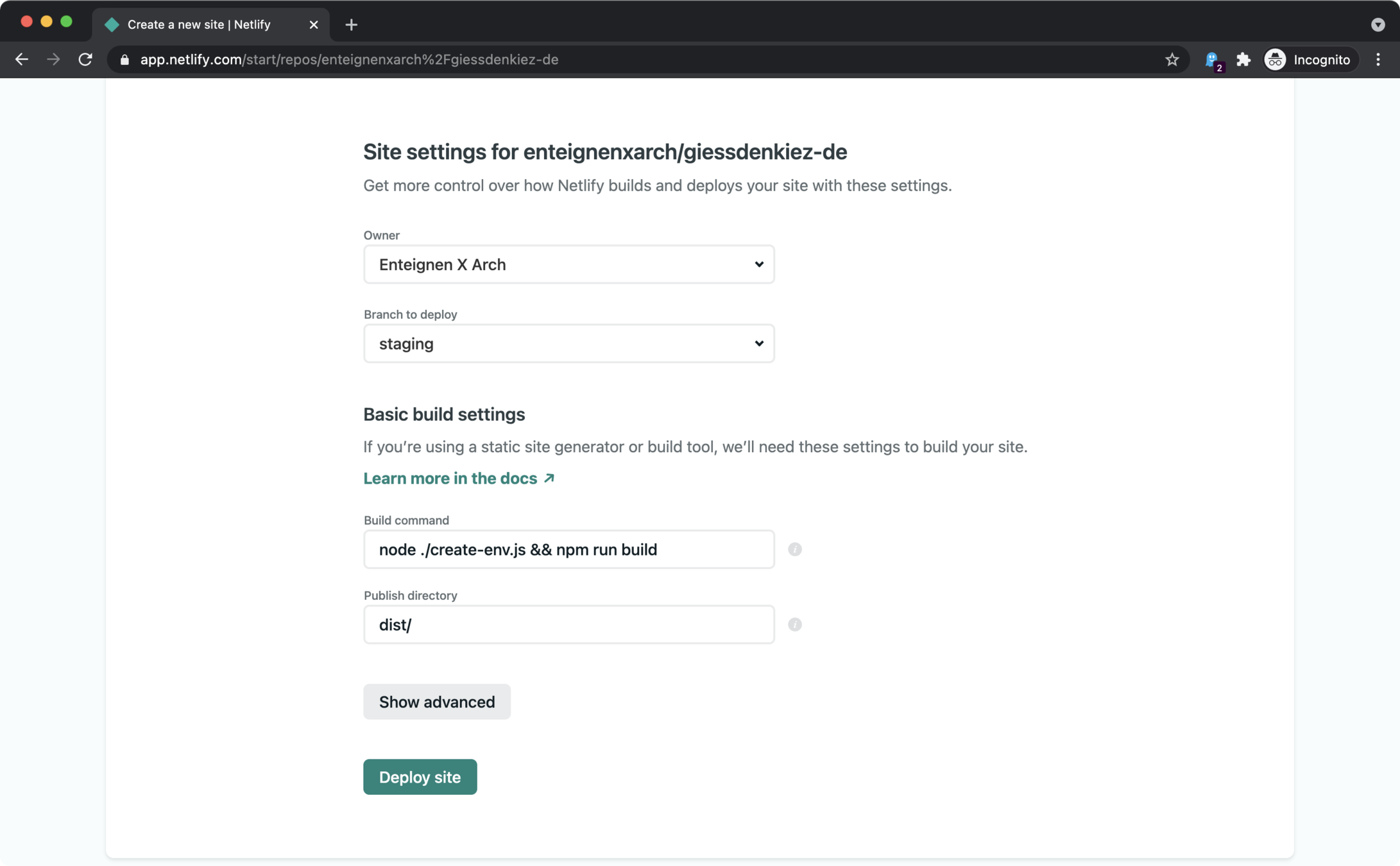Open the Owner dropdown
The height and width of the screenshot is (866, 1400).
pyautogui.click(x=568, y=264)
